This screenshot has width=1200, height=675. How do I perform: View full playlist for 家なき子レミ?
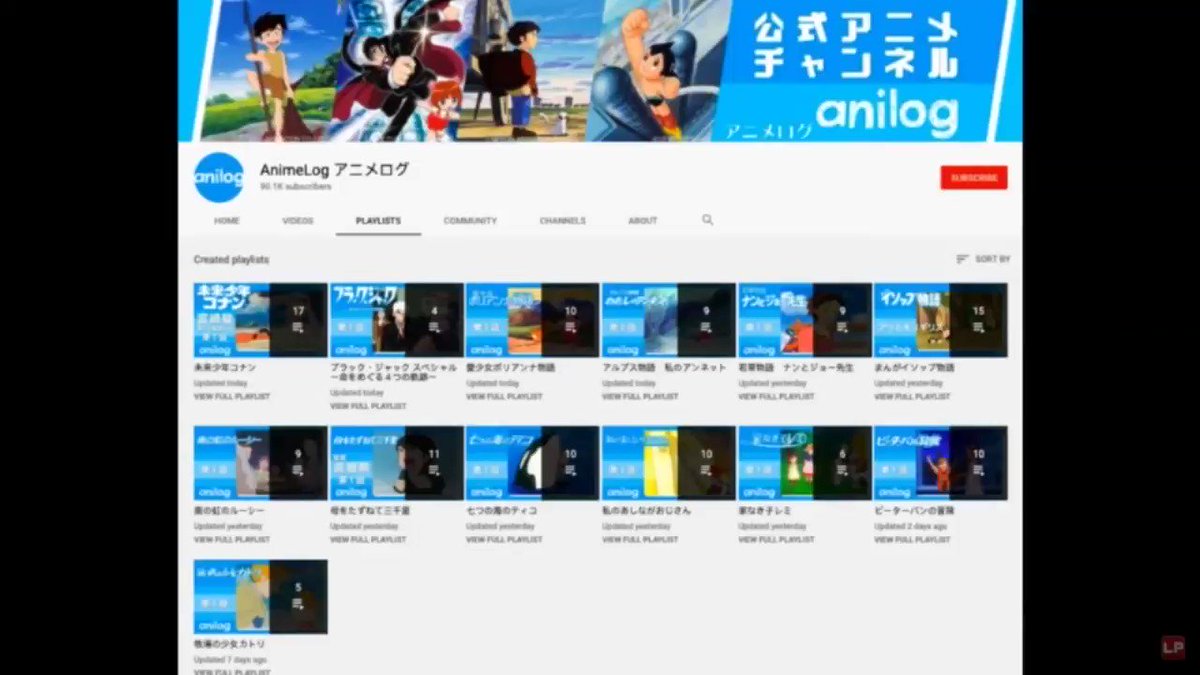776,540
